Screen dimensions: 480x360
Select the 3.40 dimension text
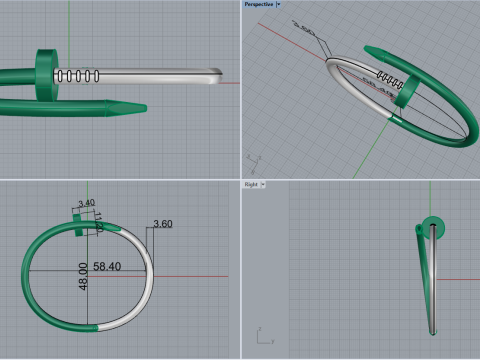(86, 203)
